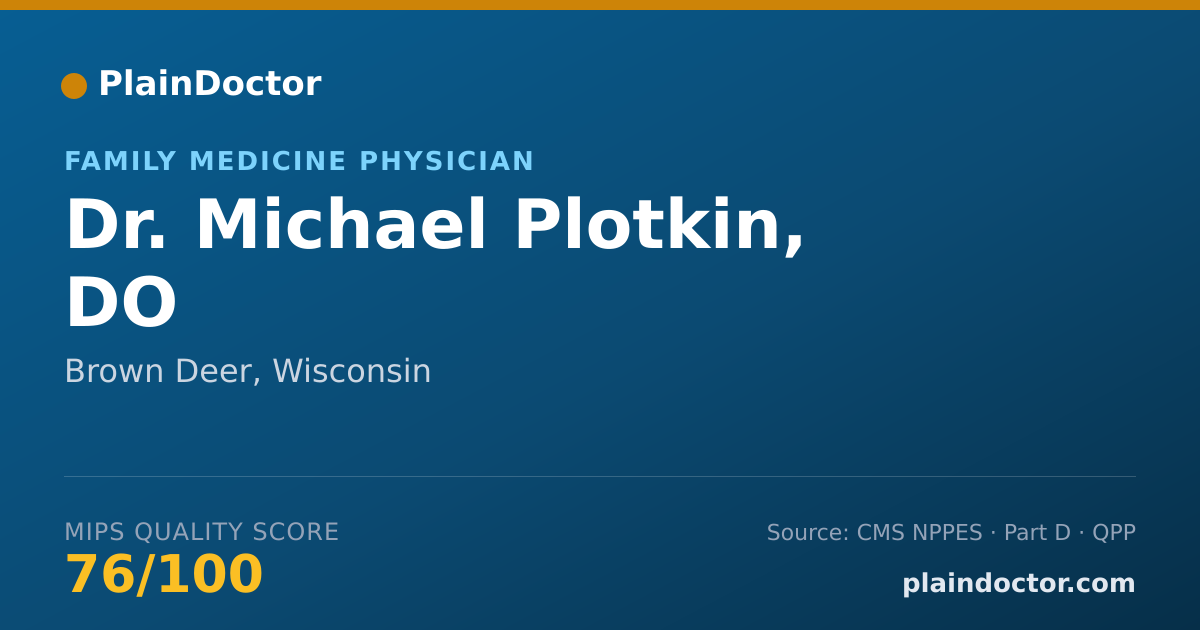Click the orange circle PlainDoctor logo icon

tap(74, 86)
